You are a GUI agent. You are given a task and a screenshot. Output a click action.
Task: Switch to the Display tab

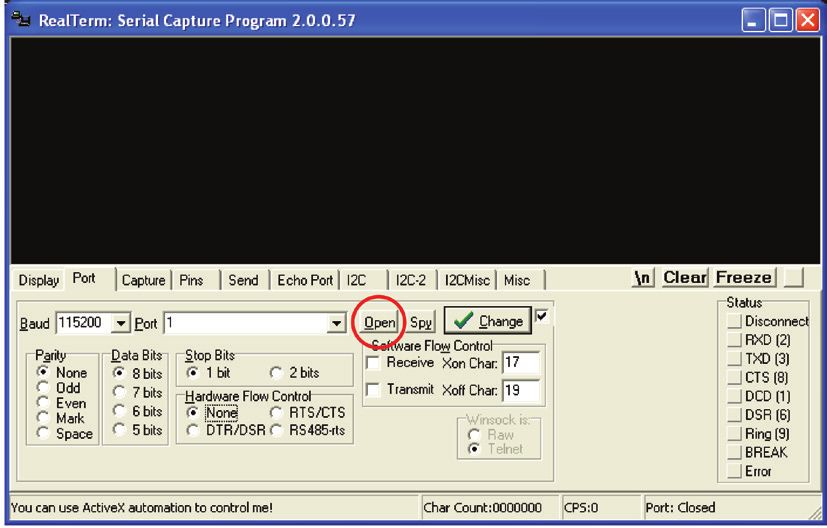39,280
